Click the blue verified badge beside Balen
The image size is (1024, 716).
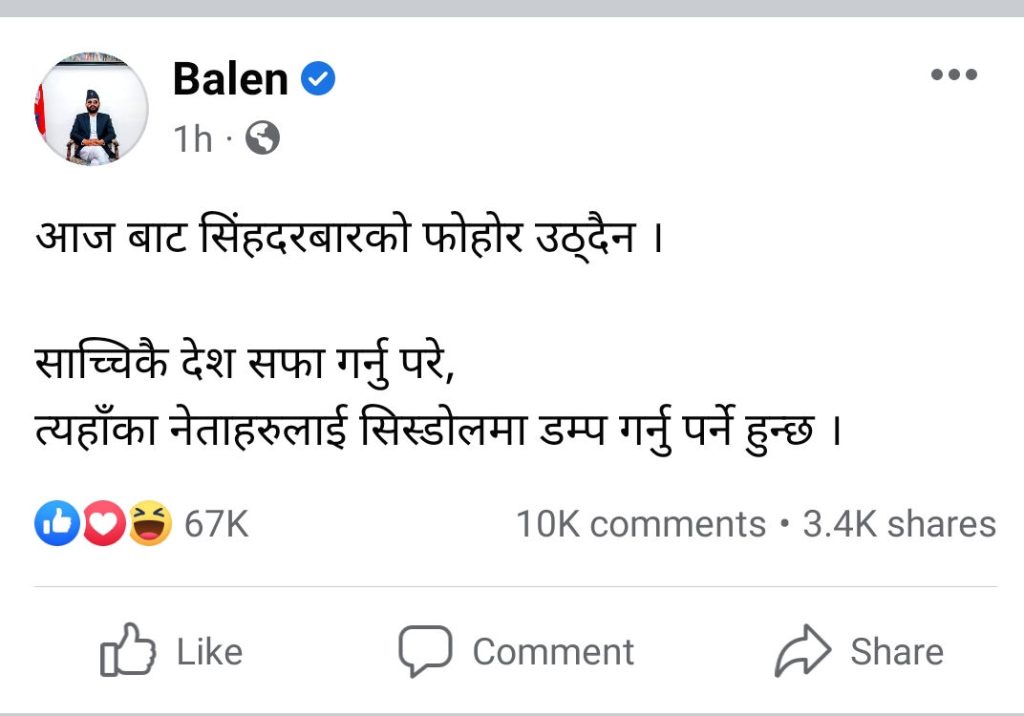pyautogui.click(x=318, y=78)
